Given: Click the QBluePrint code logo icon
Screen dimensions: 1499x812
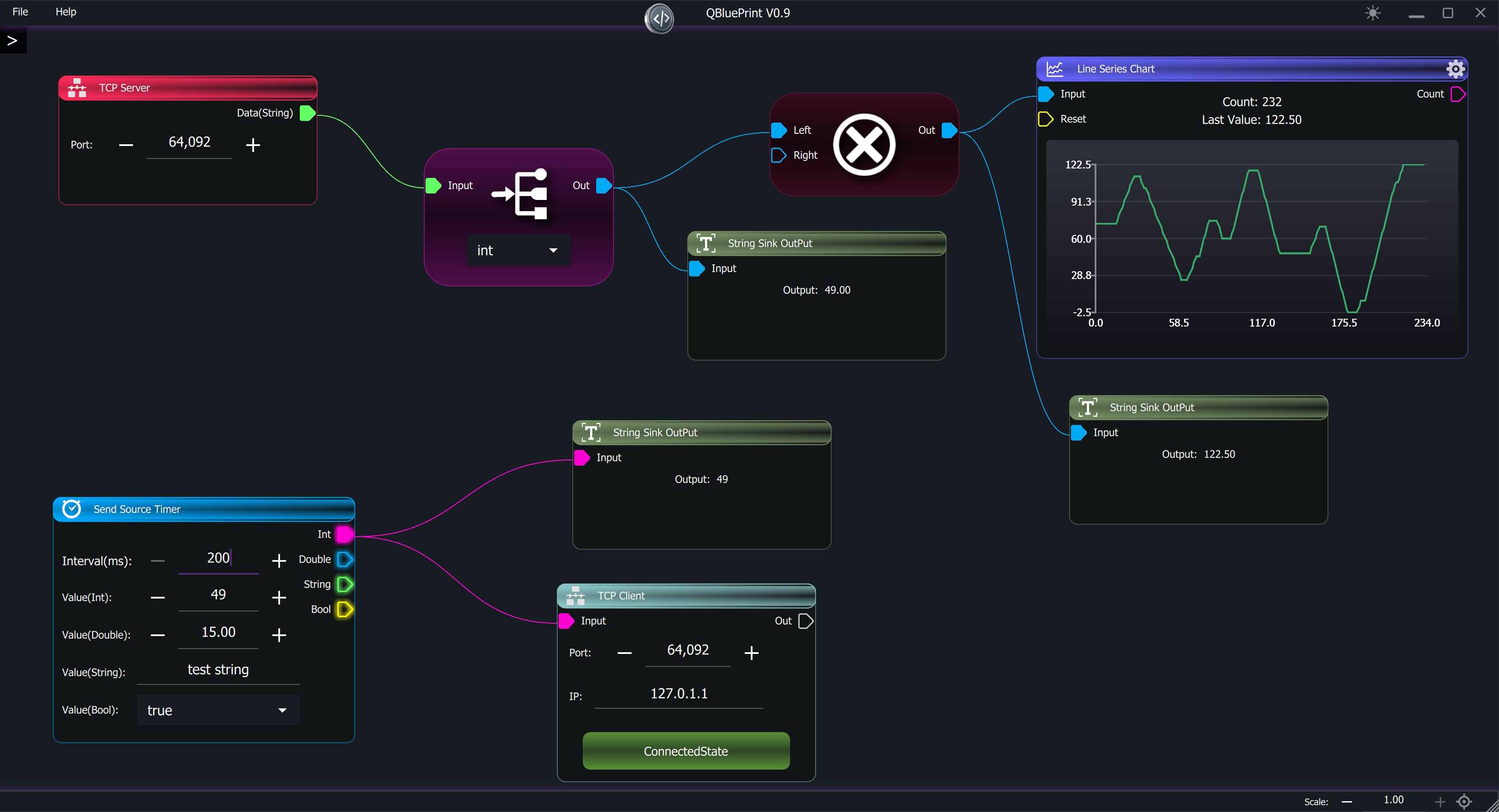Looking at the screenshot, I should [659, 19].
